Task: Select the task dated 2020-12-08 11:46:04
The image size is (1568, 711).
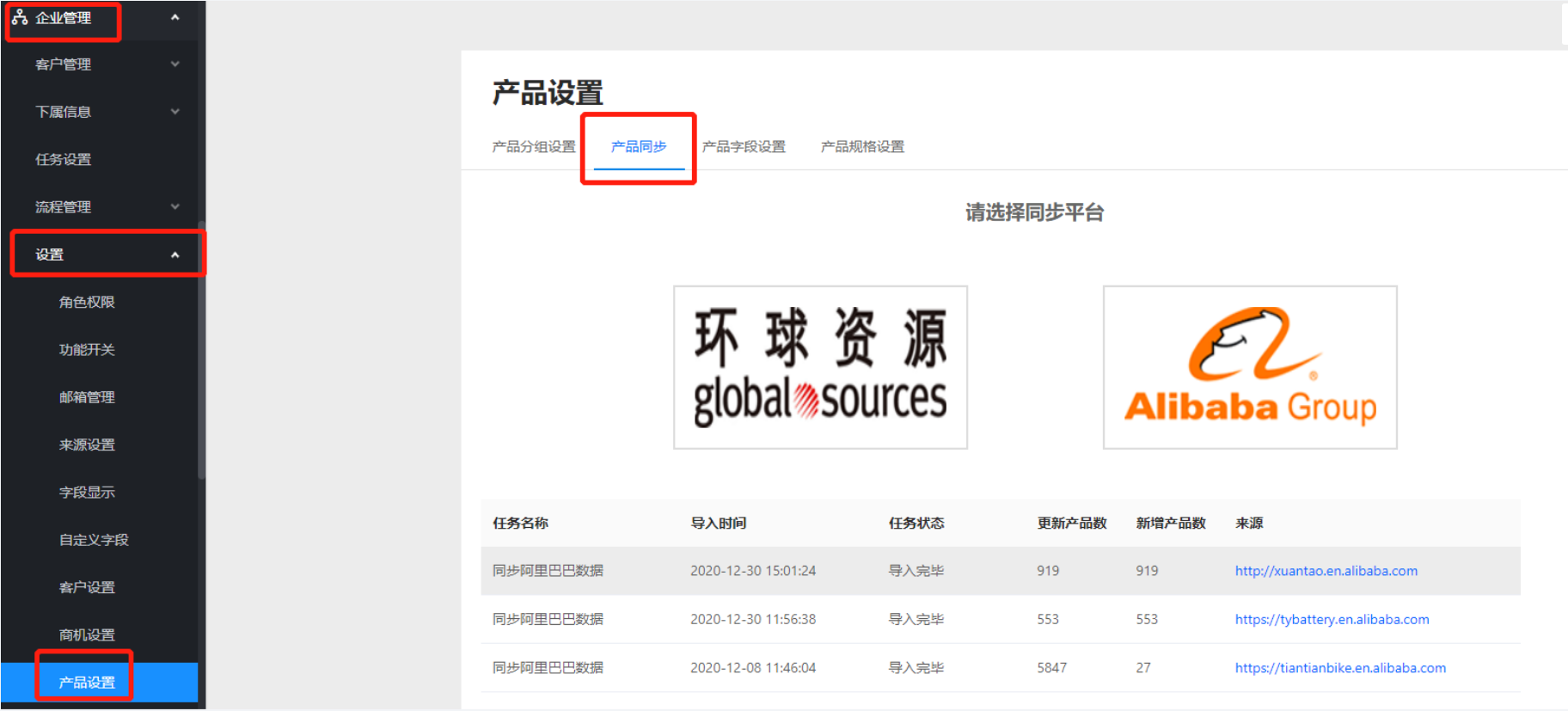Action: (1001, 668)
